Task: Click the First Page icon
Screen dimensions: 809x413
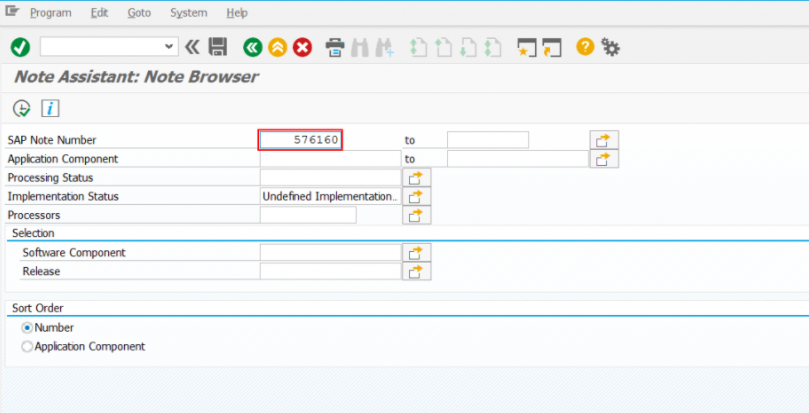Action: 418,47
